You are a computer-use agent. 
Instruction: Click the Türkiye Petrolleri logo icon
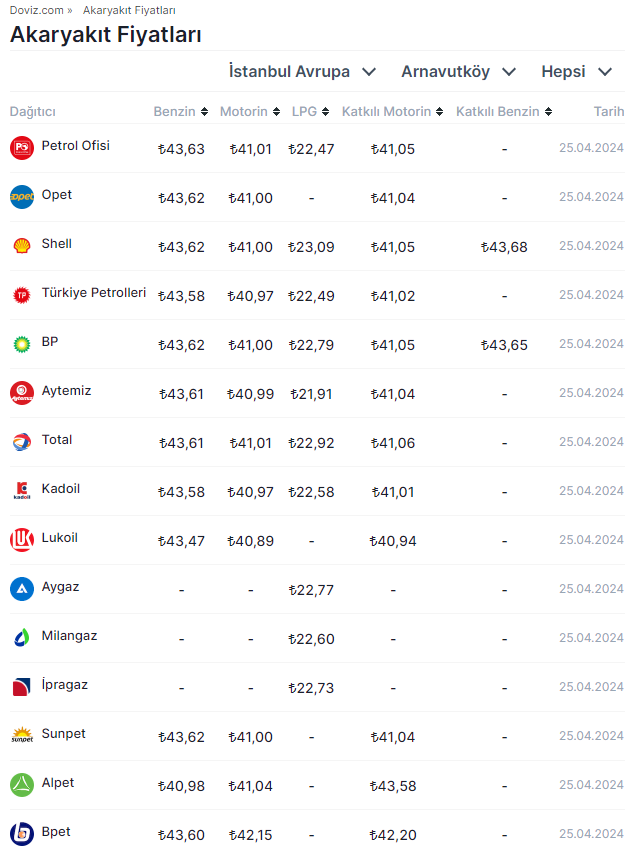[x=22, y=295]
